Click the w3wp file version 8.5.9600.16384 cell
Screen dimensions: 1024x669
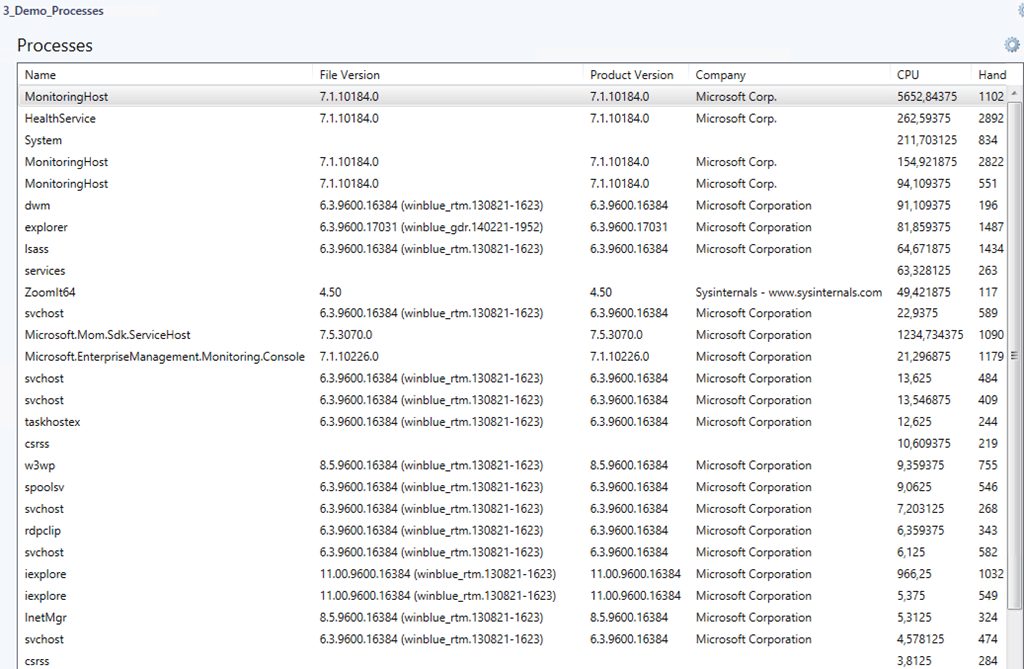(431, 465)
